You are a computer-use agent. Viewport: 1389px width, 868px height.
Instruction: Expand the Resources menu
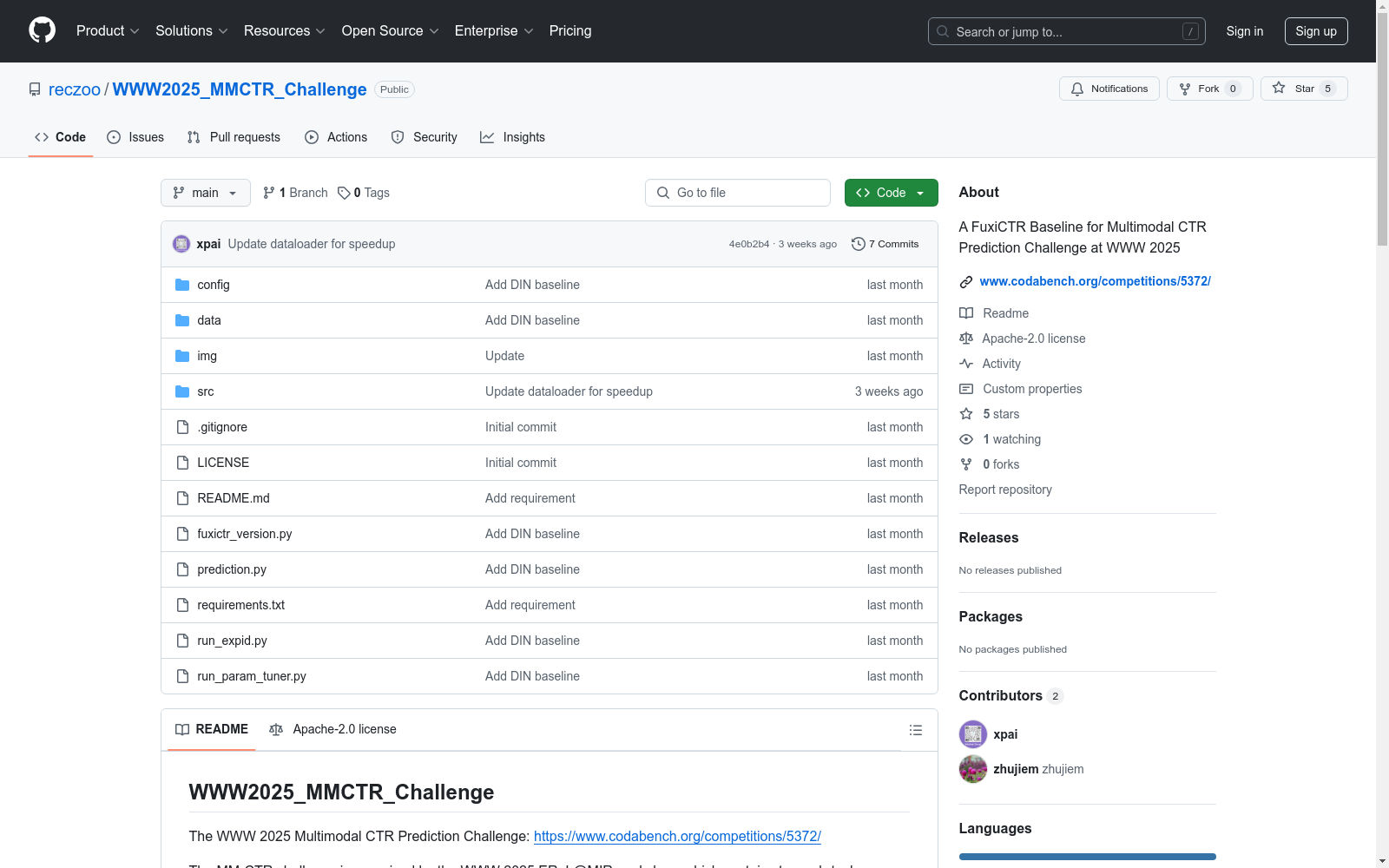285,31
